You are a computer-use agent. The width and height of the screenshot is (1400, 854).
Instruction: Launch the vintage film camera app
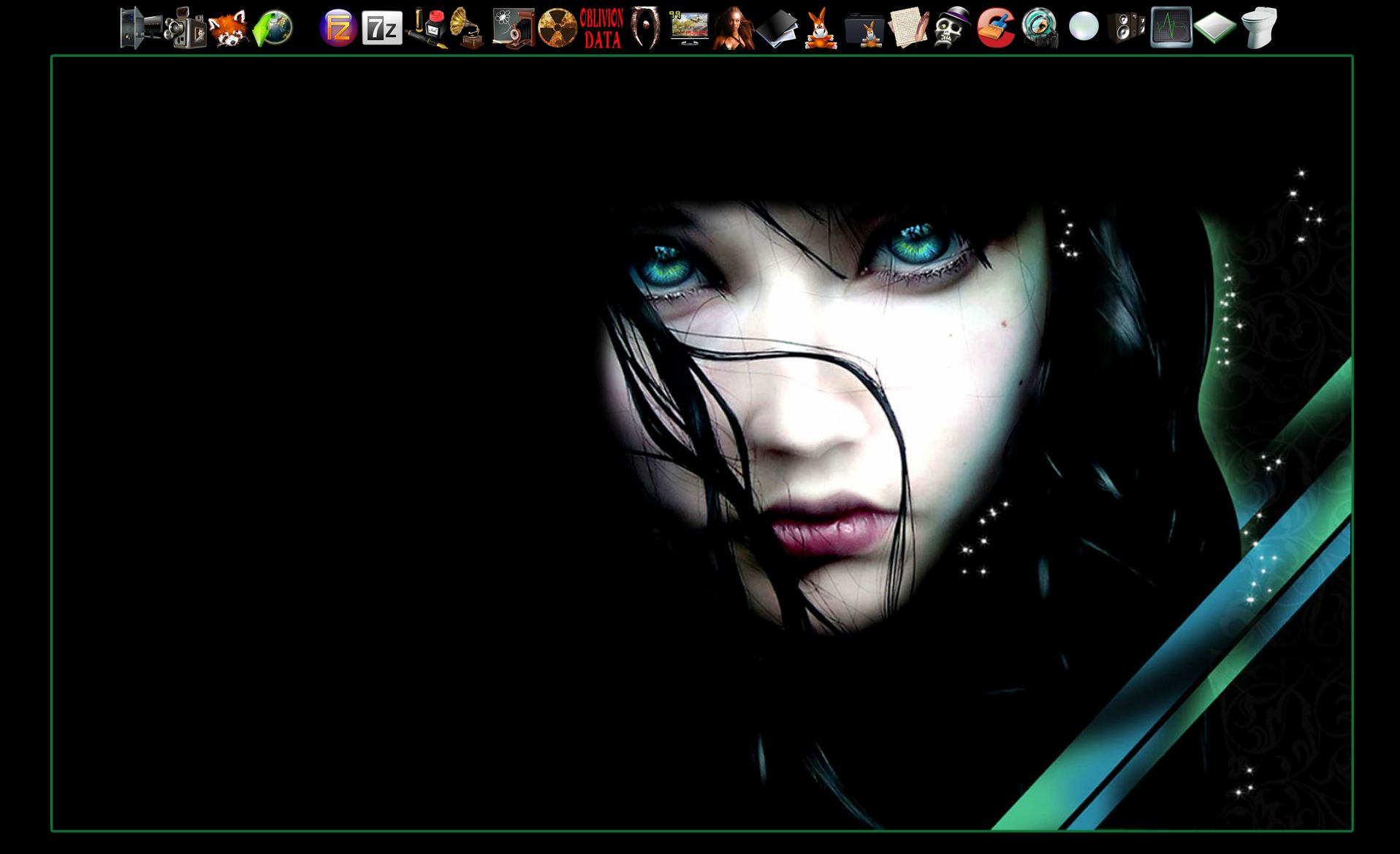point(186,28)
